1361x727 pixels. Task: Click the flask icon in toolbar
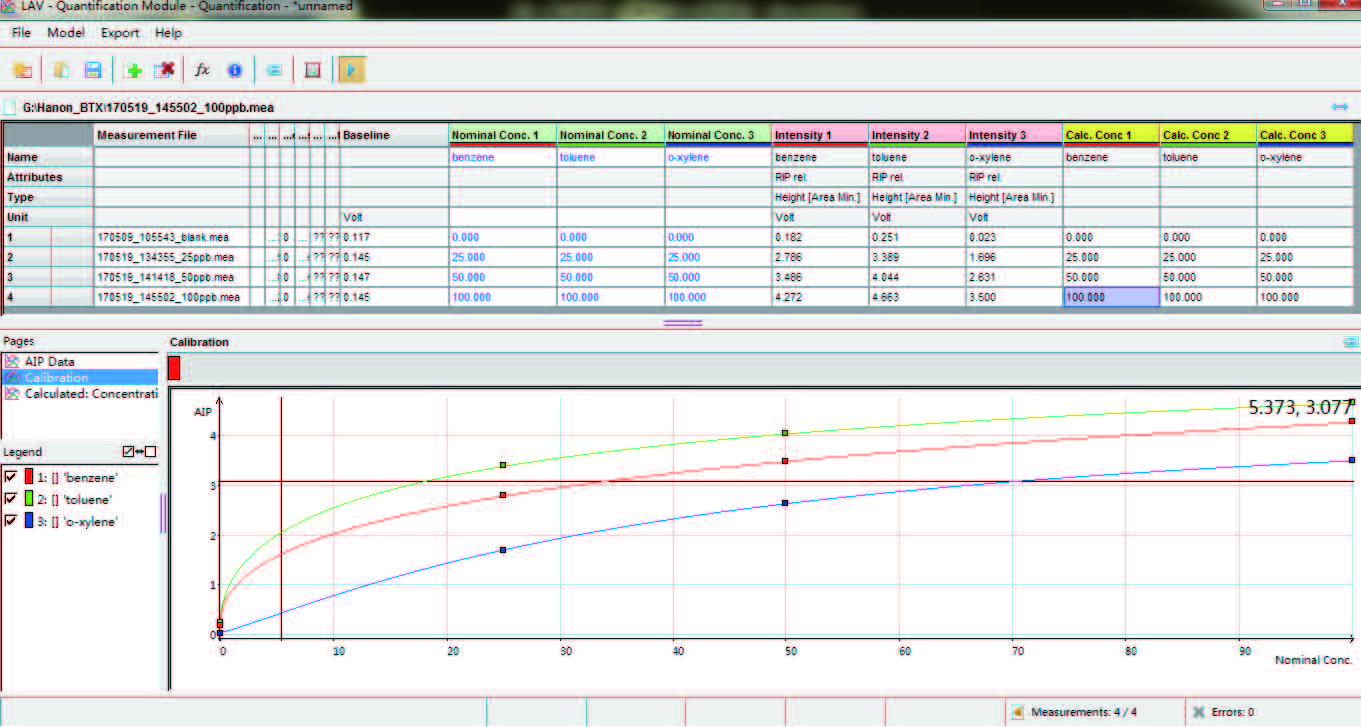pos(313,70)
